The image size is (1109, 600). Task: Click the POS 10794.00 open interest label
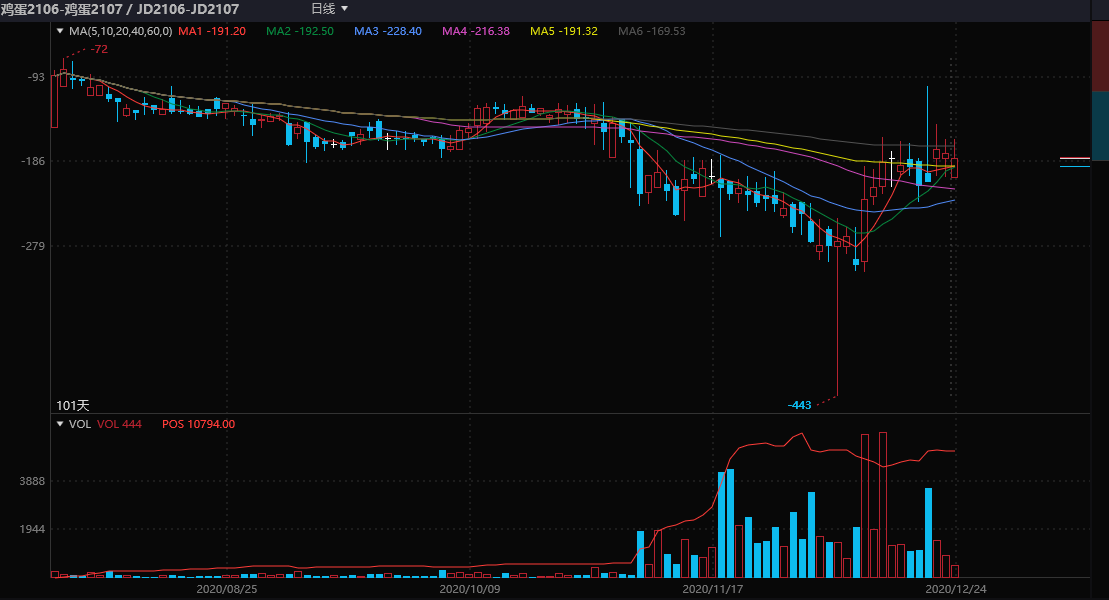(198, 424)
